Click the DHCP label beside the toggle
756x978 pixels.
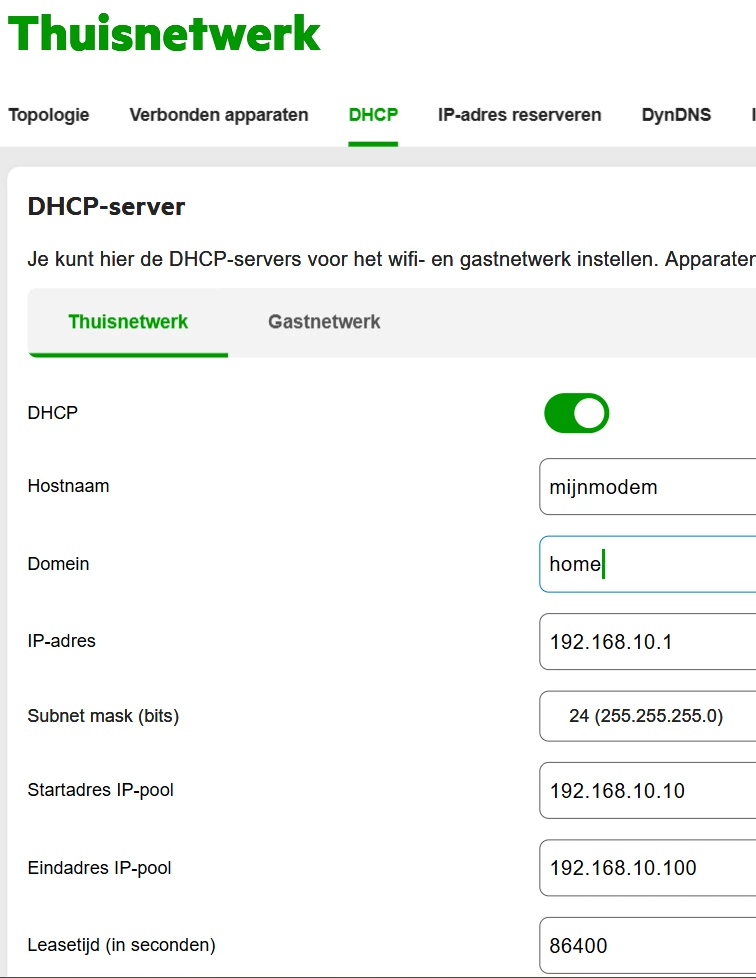[52, 413]
